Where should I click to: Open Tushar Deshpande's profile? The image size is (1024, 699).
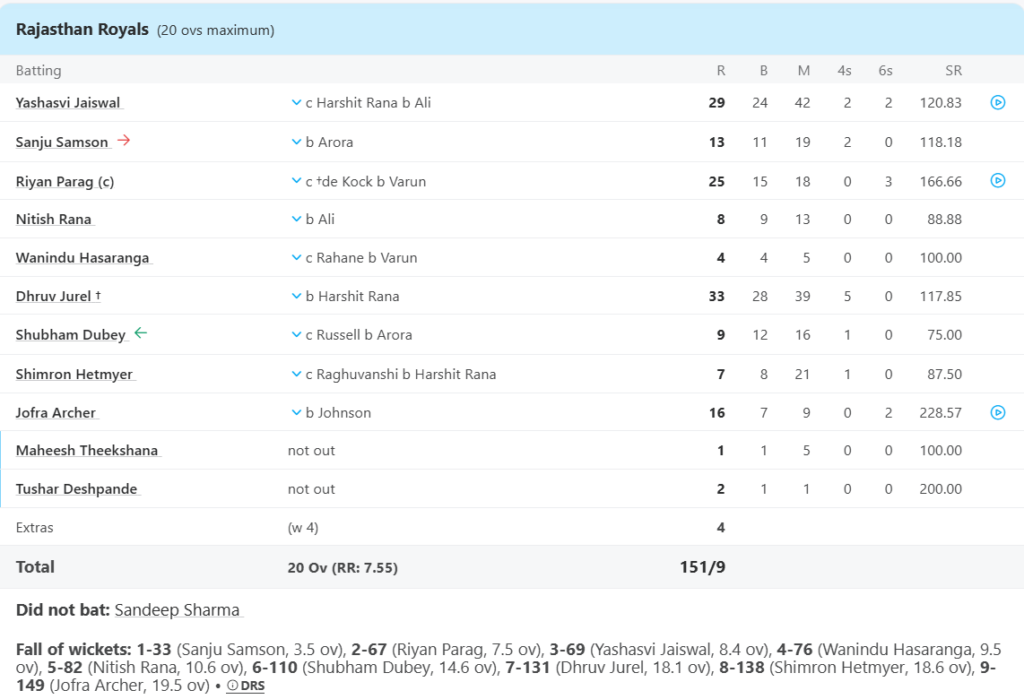(x=77, y=489)
